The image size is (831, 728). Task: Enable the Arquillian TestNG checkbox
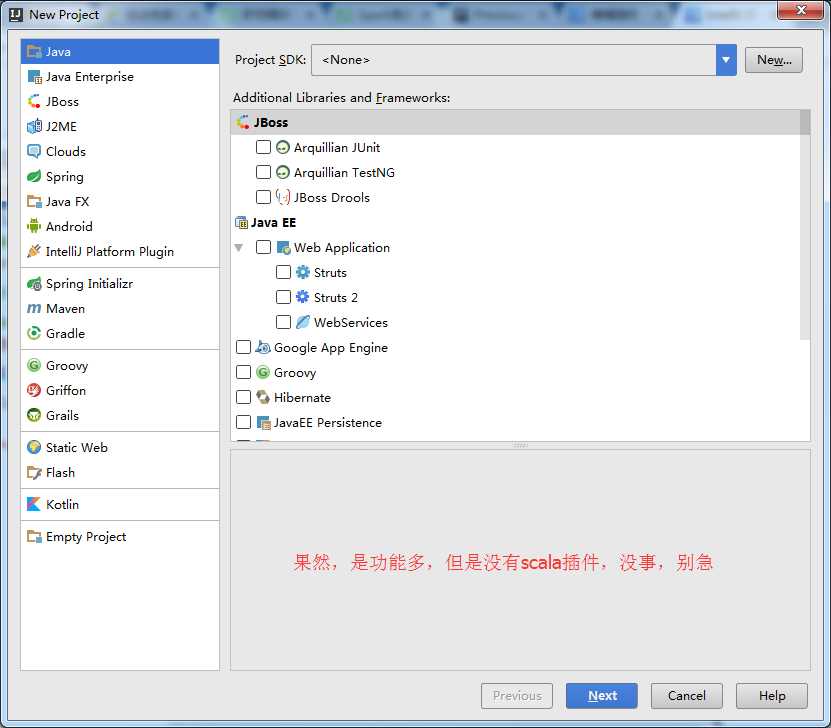tap(263, 172)
